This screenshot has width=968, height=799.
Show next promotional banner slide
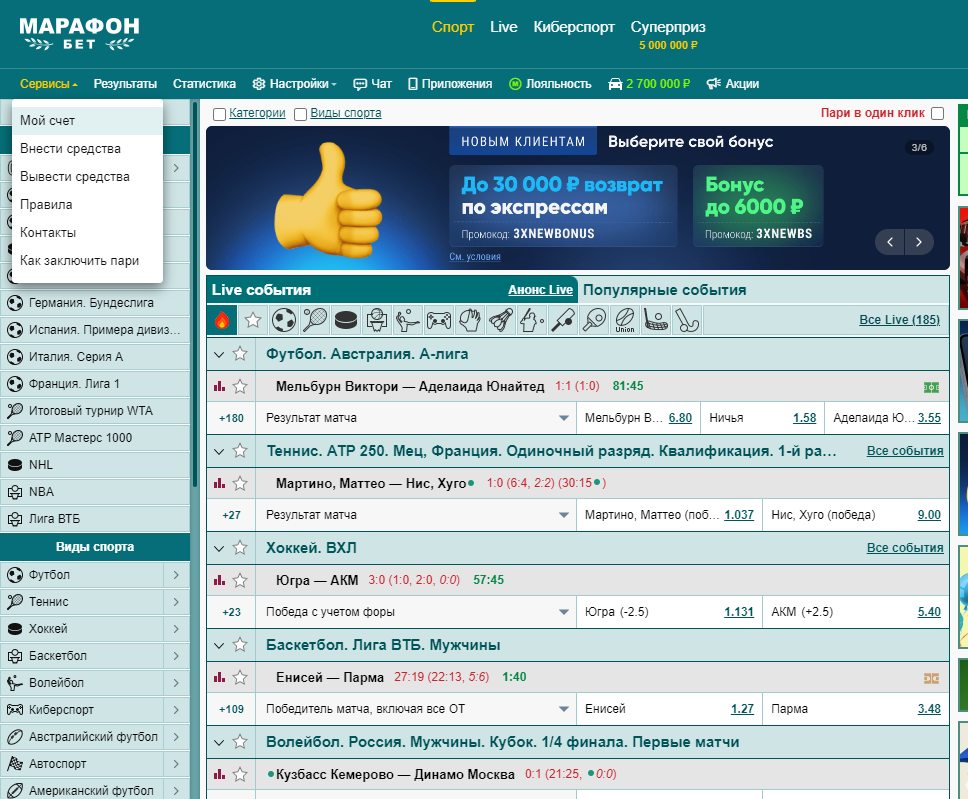pyautogui.click(x=919, y=242)
